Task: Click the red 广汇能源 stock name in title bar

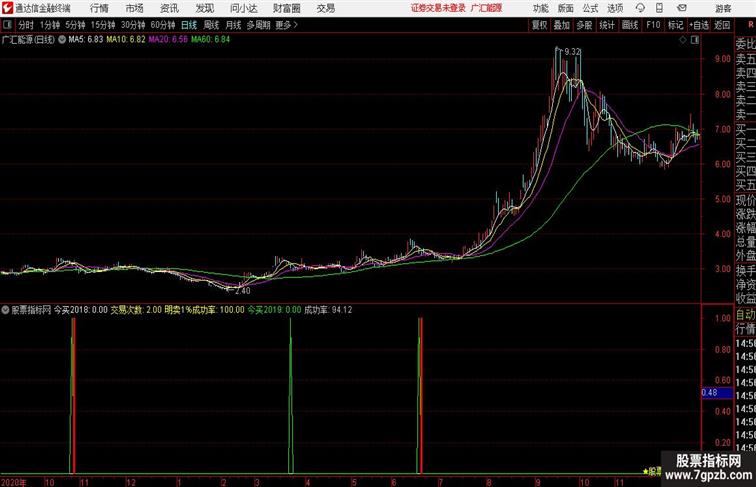Action: pos(486,8)
